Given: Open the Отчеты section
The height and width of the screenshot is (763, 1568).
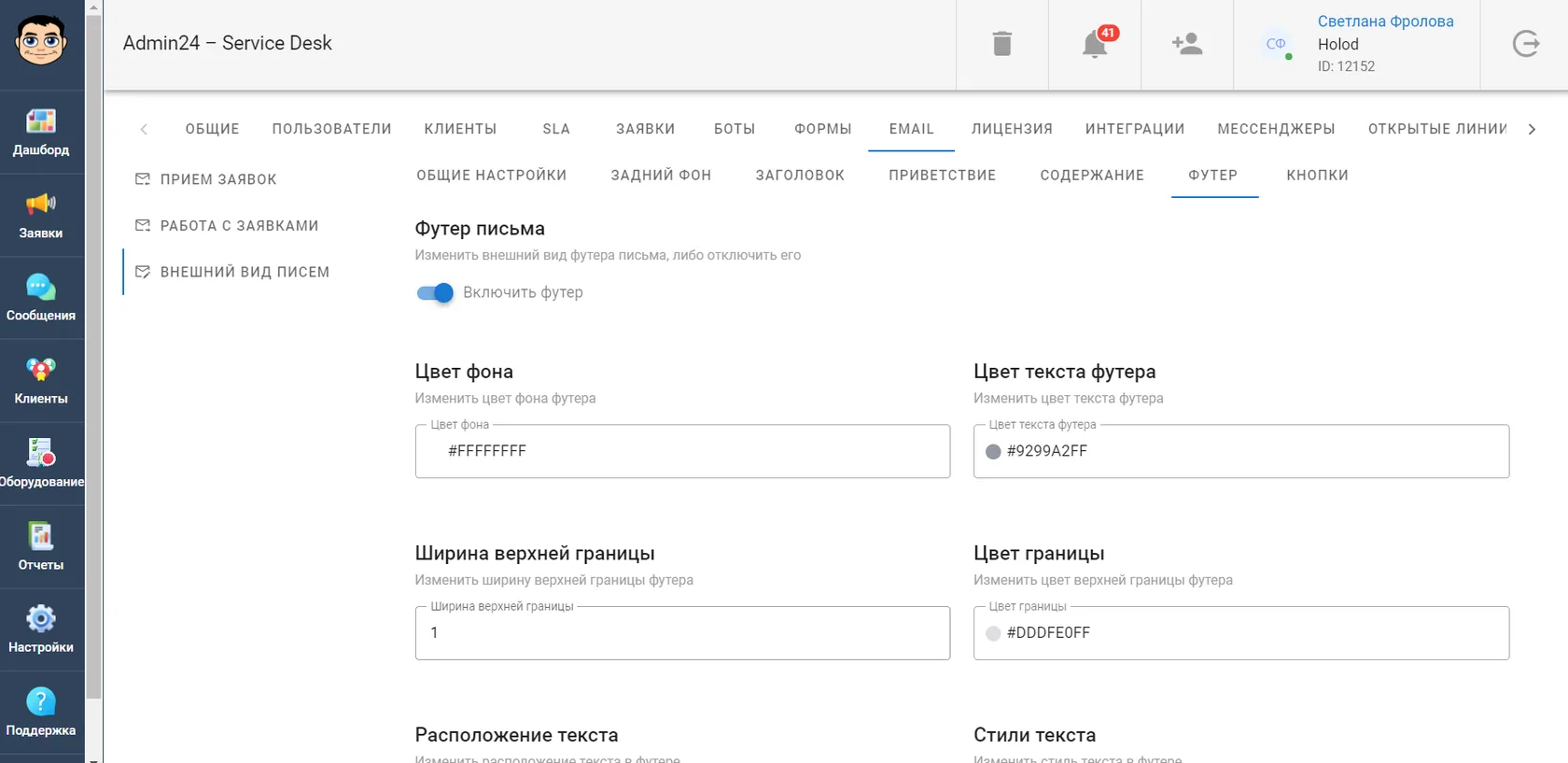Looking at the screenshot, I should [41, 547].
